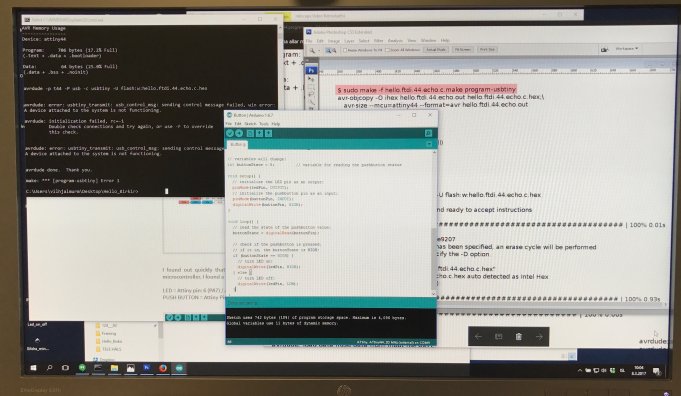Open the tab dropdown arrow in Arduino
This screenshot has width=681, height=396.
click(429, 144)
